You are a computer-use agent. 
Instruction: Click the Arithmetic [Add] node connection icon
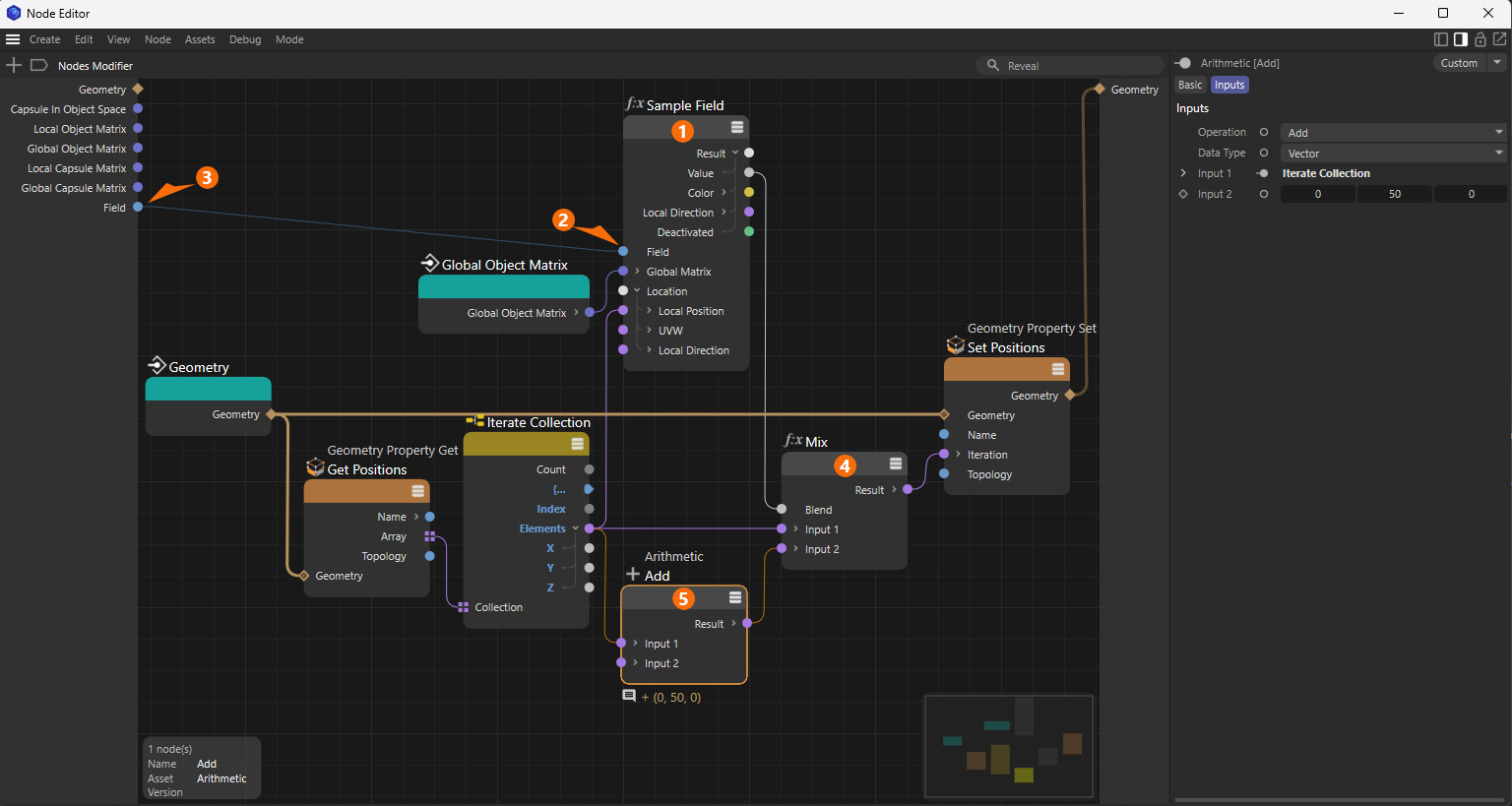tap(1183, 63)
